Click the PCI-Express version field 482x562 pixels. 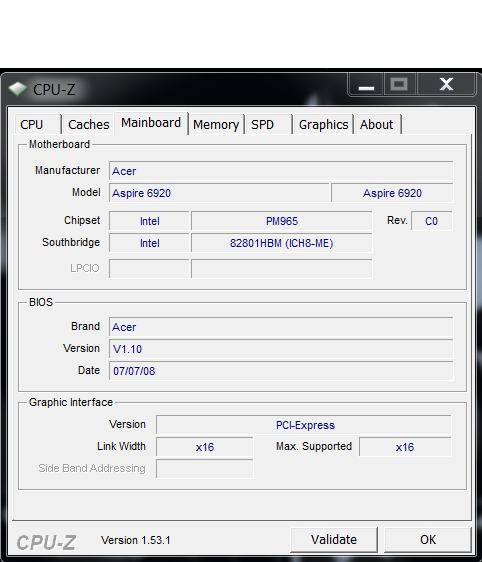[x=304, y=425]
